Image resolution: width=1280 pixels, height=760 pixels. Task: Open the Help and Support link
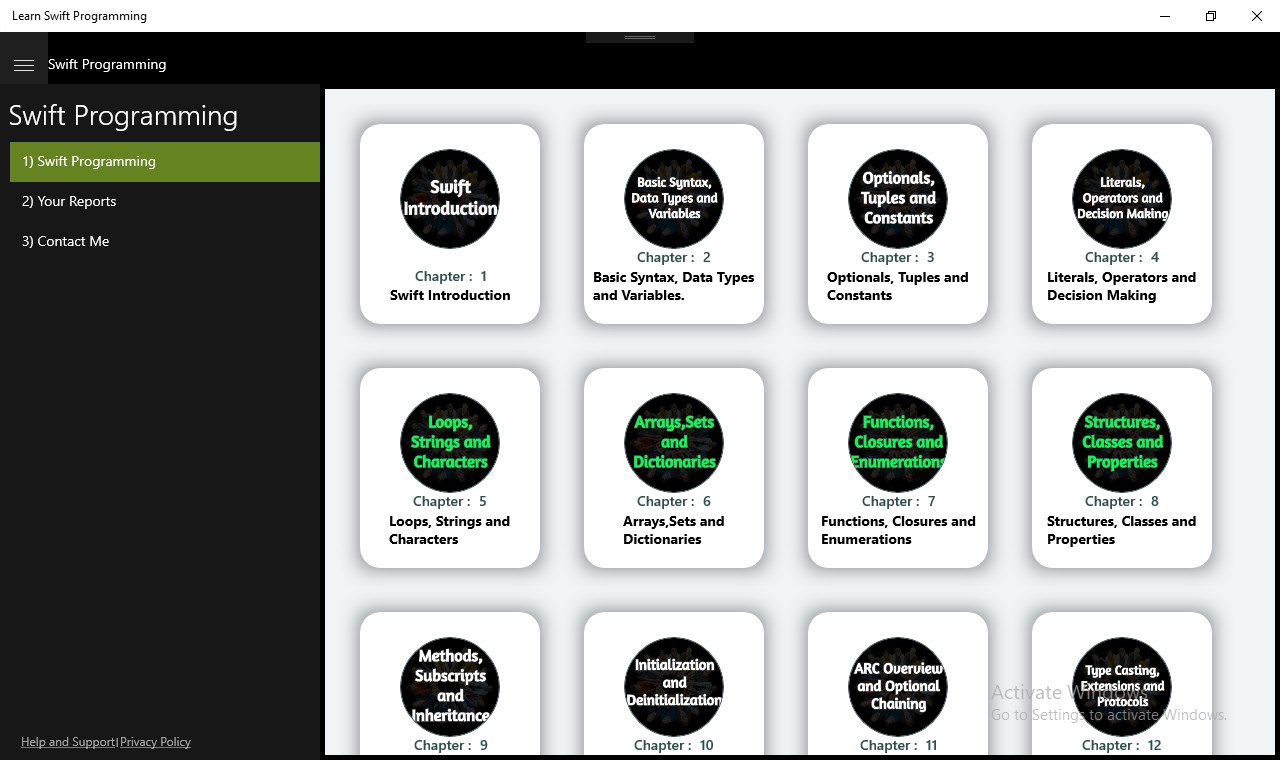(x=68, y=742)
